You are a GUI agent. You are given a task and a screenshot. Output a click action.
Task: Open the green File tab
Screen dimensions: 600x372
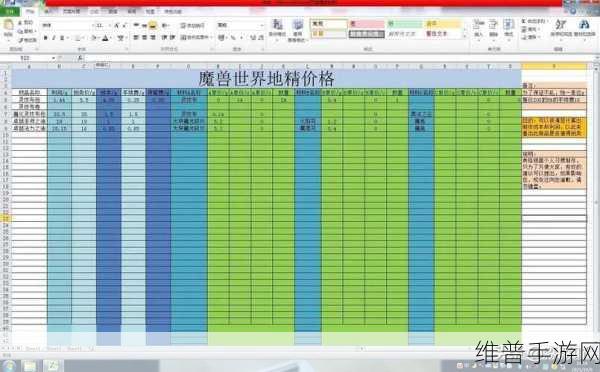click(10, 11)
